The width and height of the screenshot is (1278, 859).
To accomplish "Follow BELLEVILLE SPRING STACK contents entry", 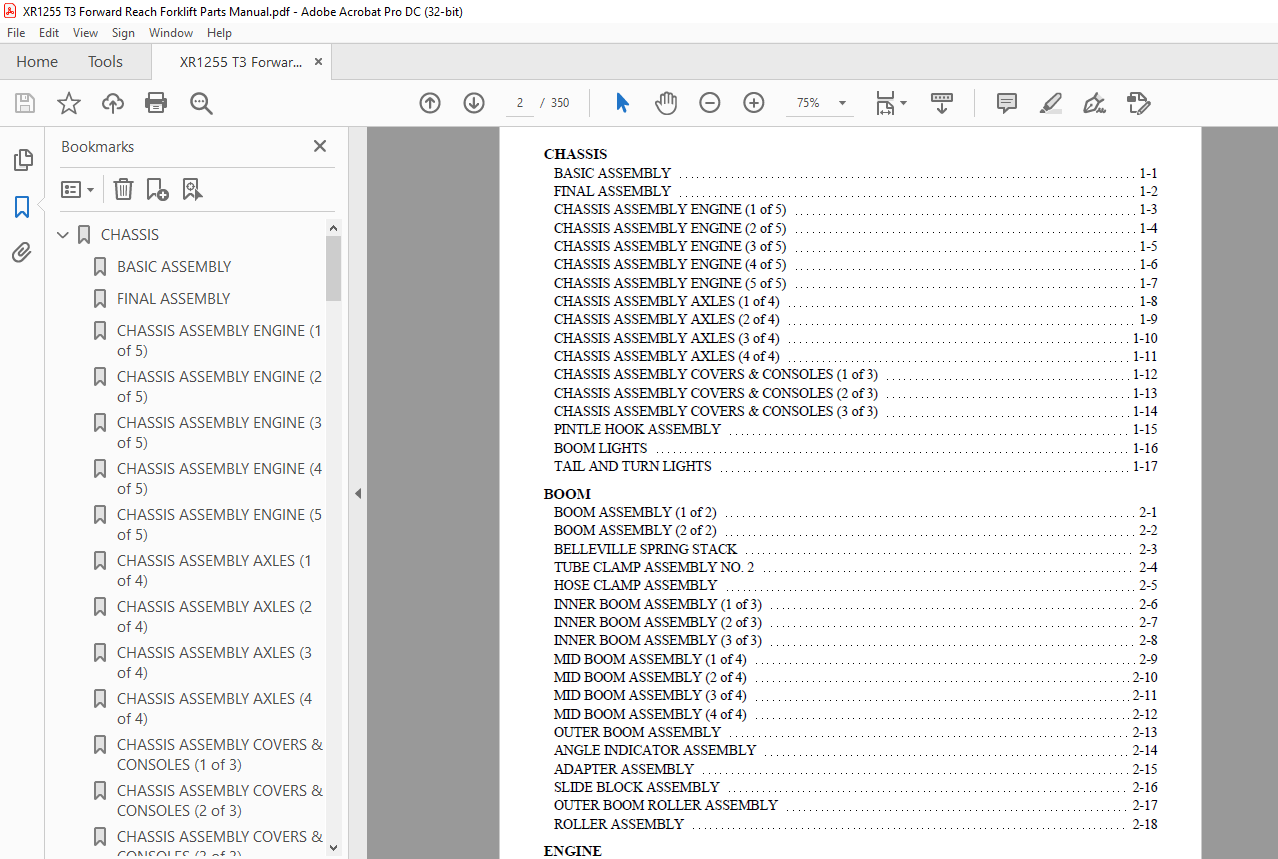I will click(645, 549).
